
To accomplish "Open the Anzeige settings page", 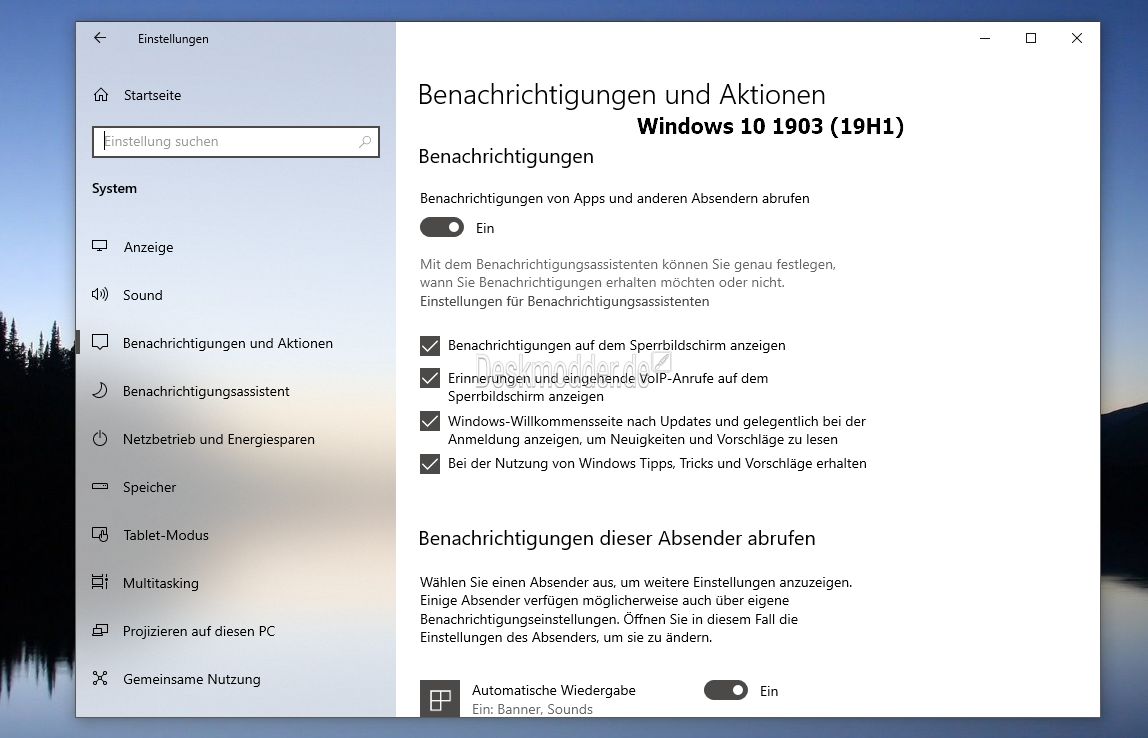I will [x=236, y=247].
